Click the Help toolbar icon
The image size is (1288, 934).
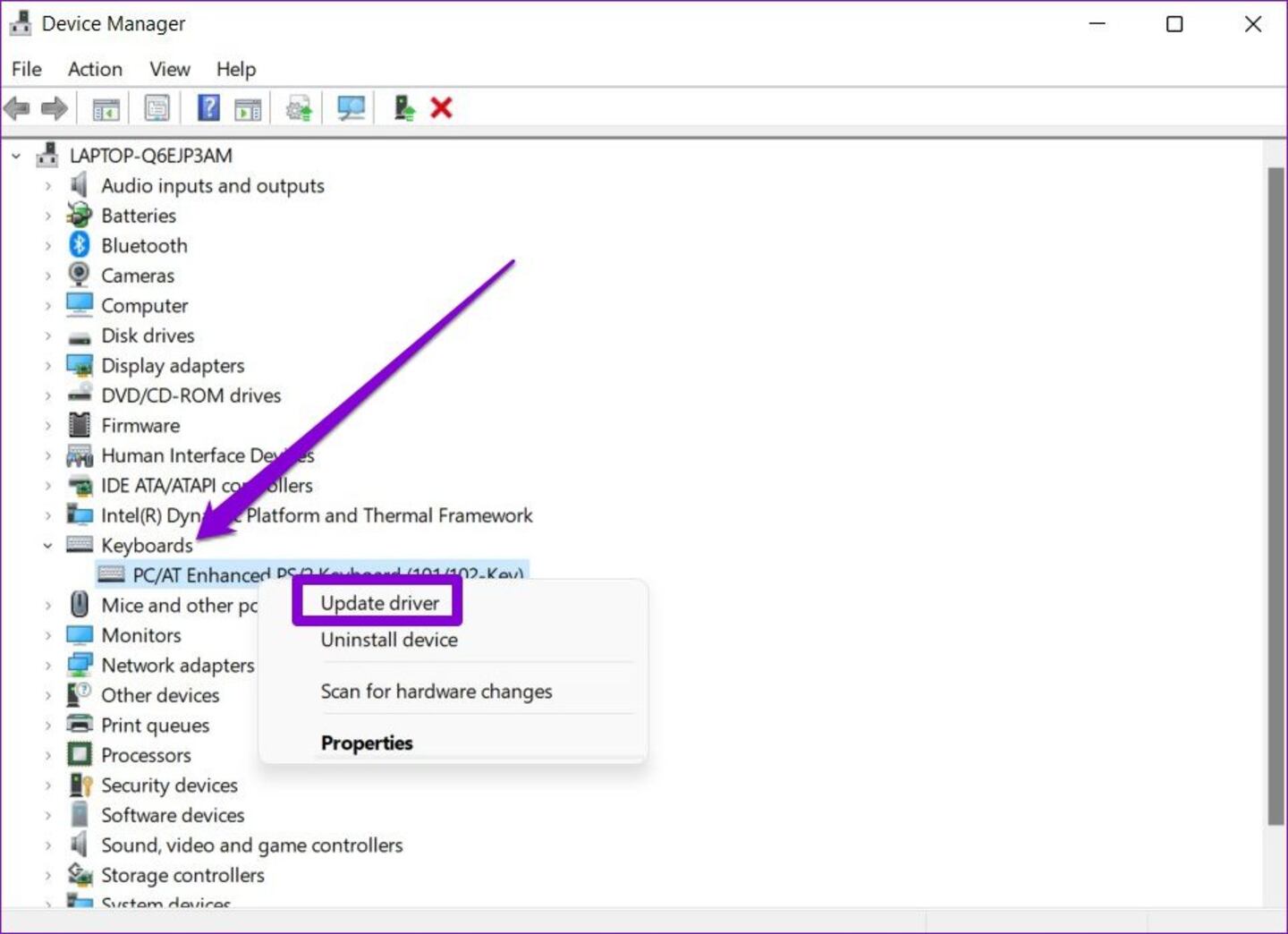[208, 107]
